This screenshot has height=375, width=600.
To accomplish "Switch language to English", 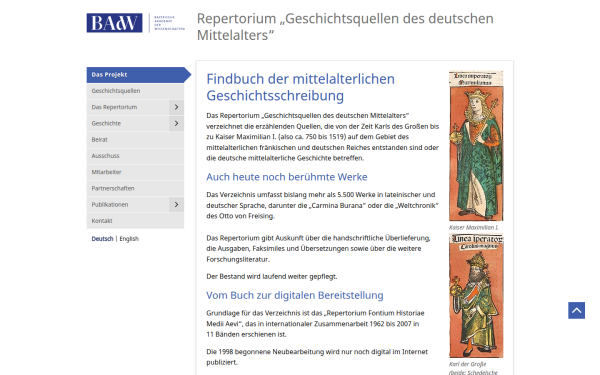I will [129, 239].
